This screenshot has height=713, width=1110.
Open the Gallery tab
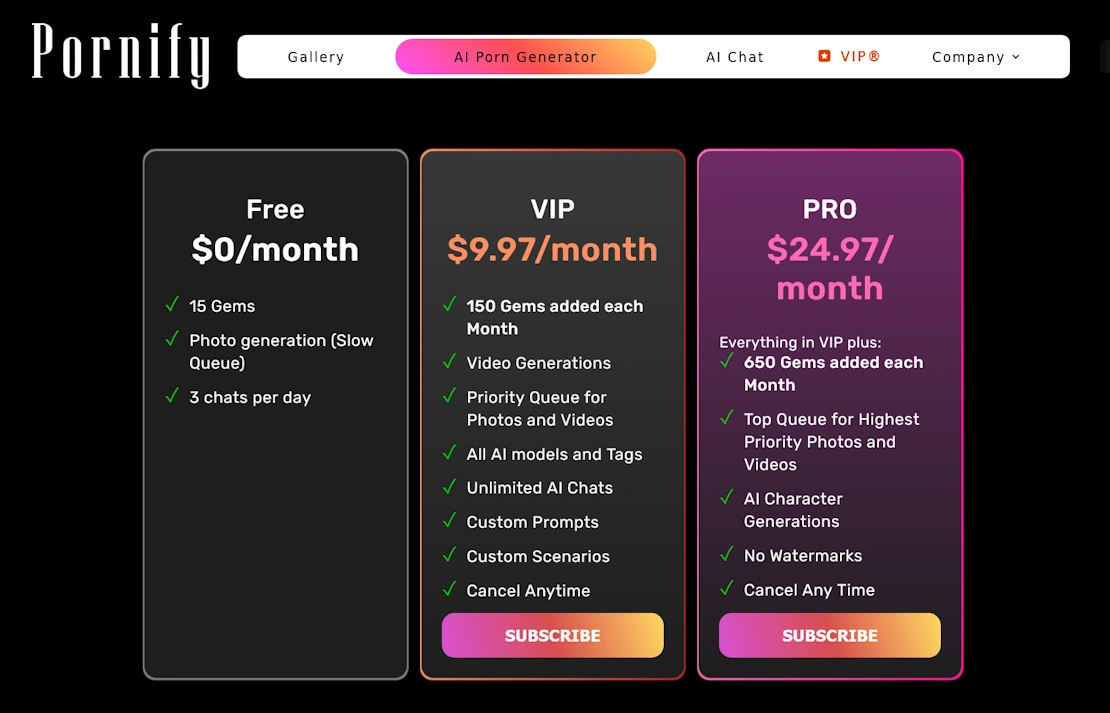click(x=316, y=57)
